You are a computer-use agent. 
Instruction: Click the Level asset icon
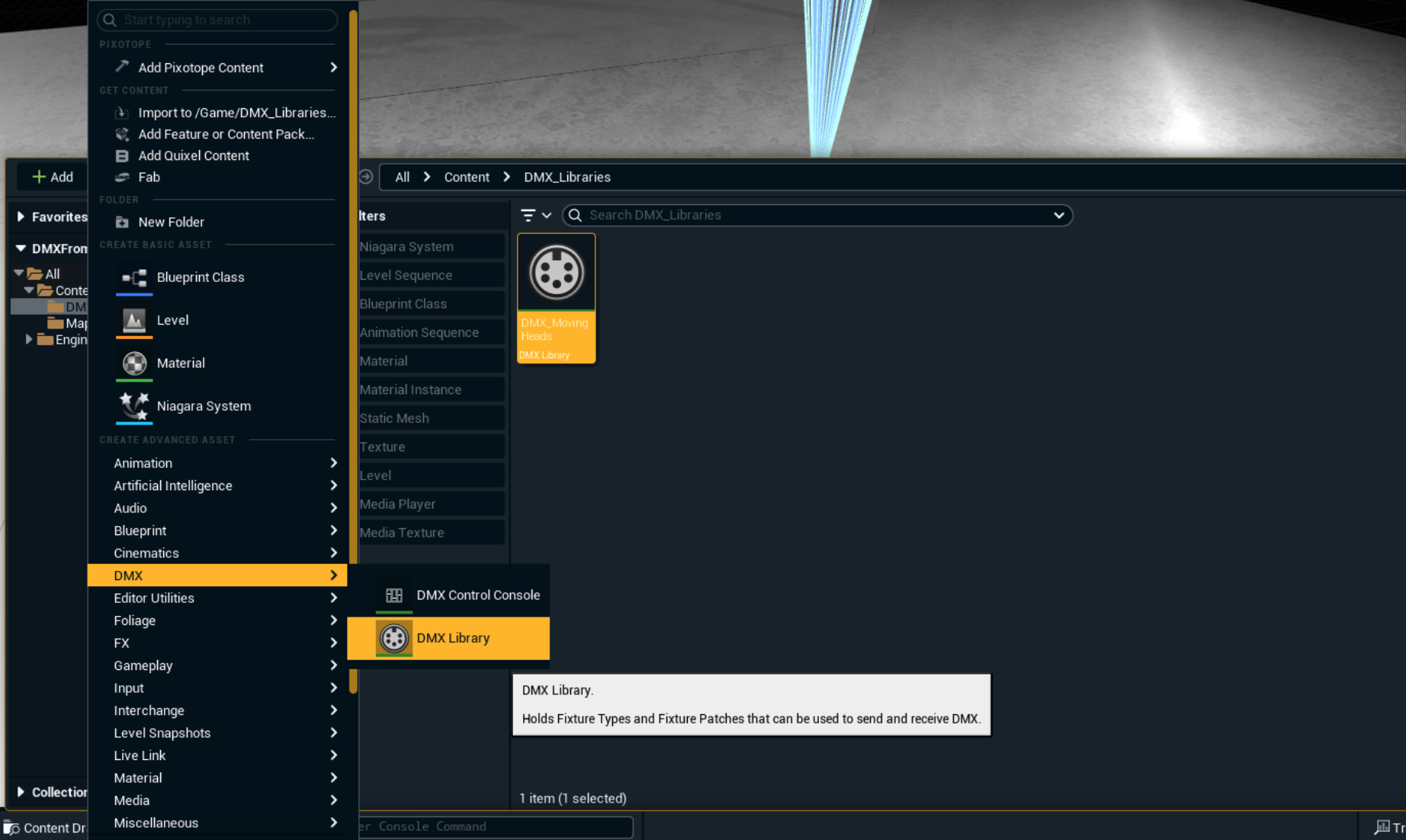click(134, 321)
